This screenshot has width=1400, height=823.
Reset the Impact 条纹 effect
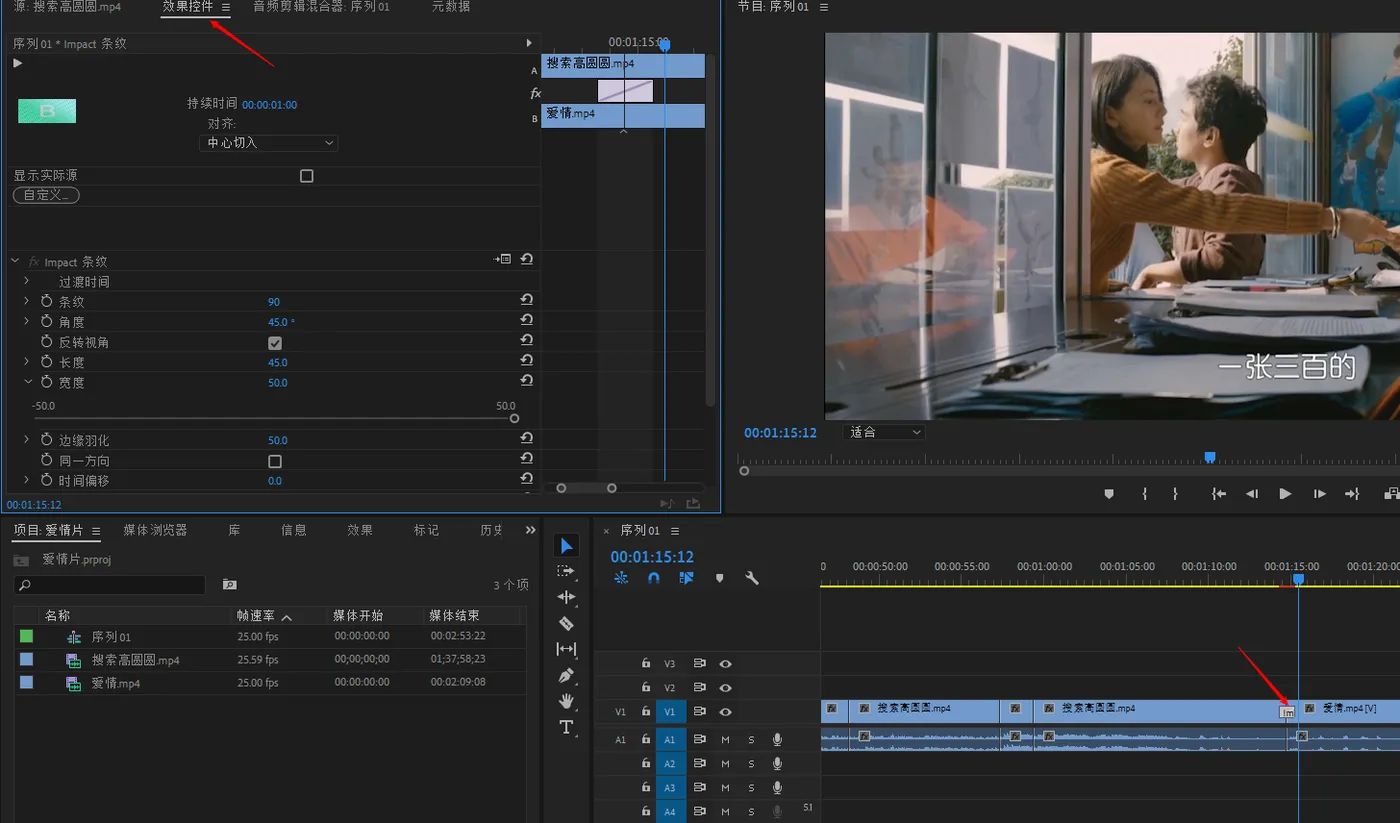click(526, 259)
